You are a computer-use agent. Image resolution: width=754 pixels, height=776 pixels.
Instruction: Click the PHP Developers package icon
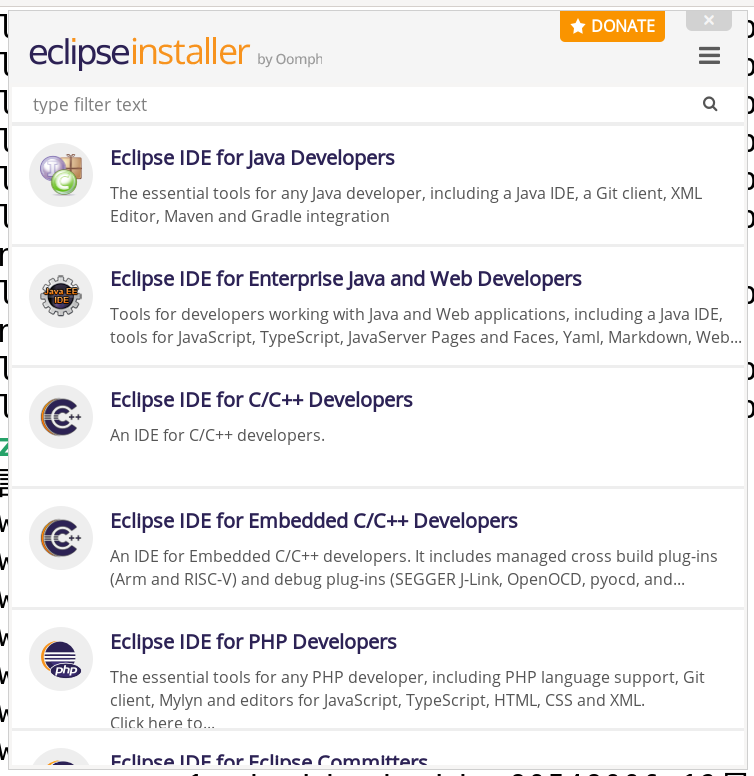[x=61, y=659]
